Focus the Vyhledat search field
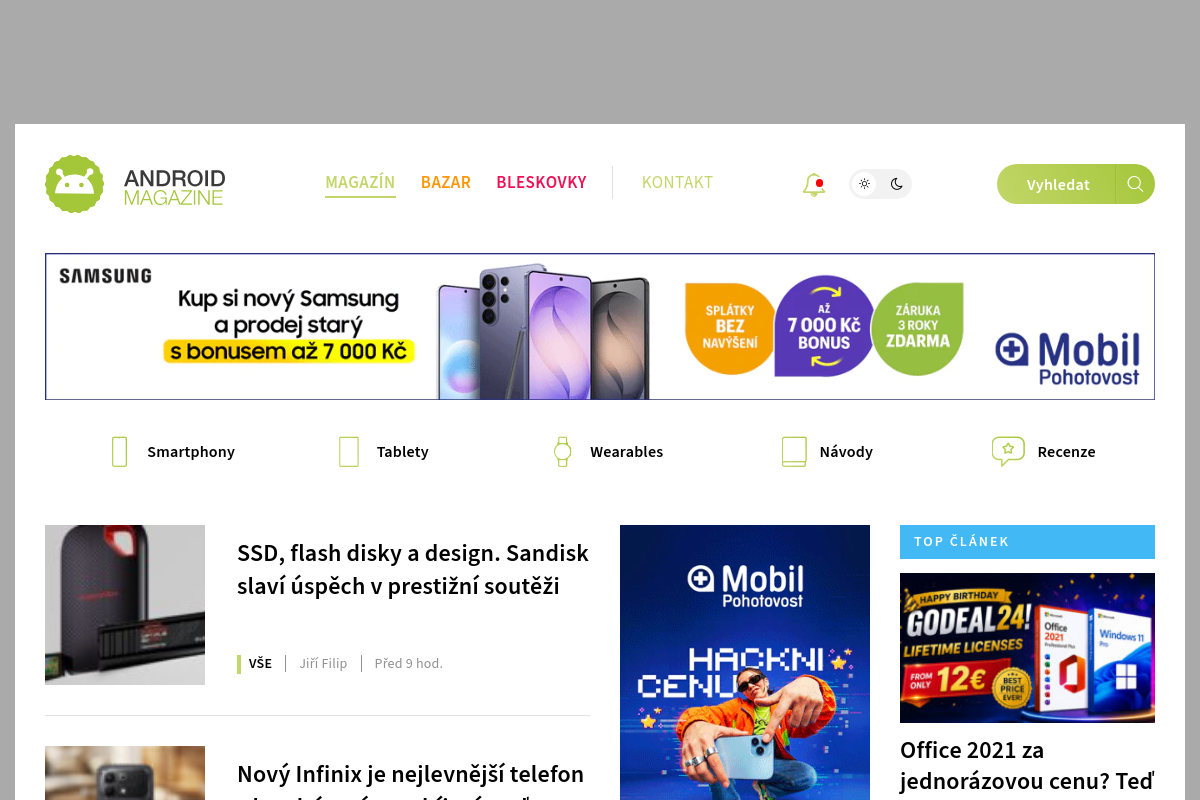This screenshot has height=800, width=1200. point(1057,184)
